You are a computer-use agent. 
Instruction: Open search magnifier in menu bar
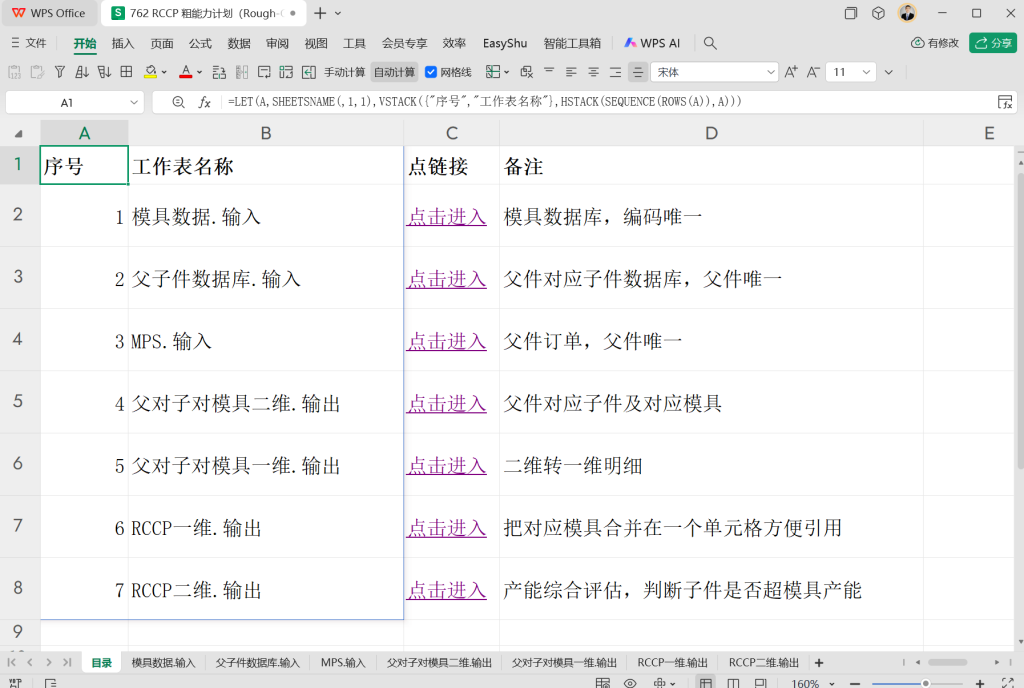coord(710,43)
